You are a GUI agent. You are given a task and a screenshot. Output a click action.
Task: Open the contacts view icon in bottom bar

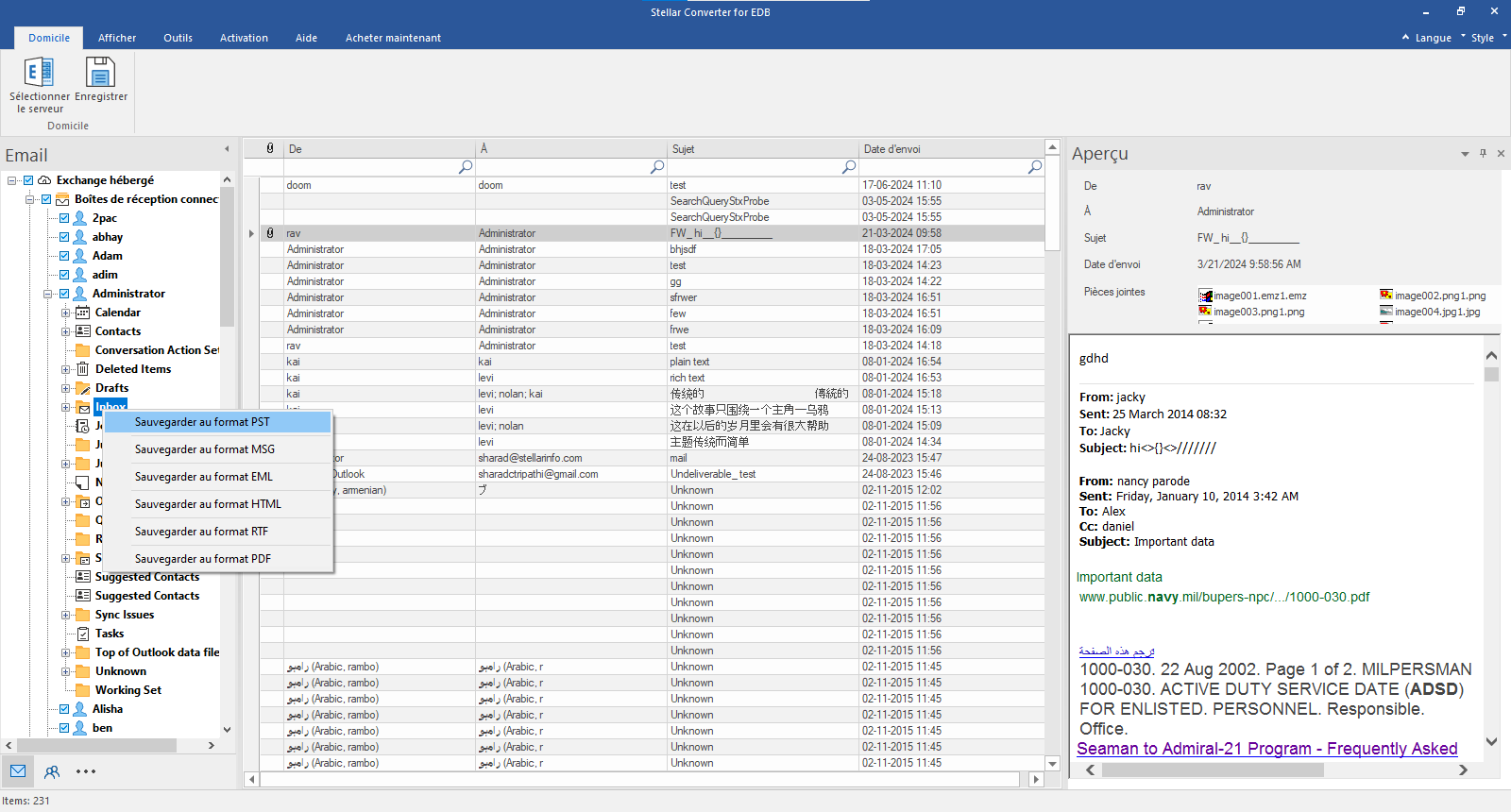[x=52, y=771]
